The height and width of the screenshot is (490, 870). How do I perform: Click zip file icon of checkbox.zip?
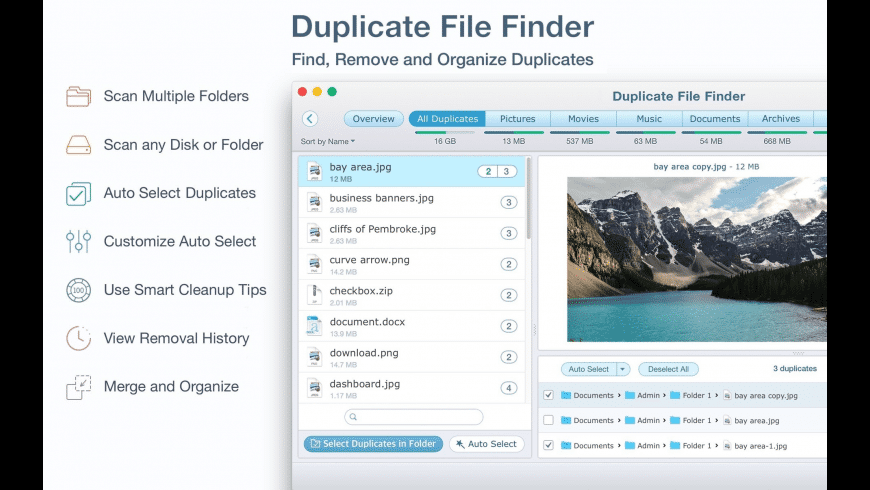315,295
